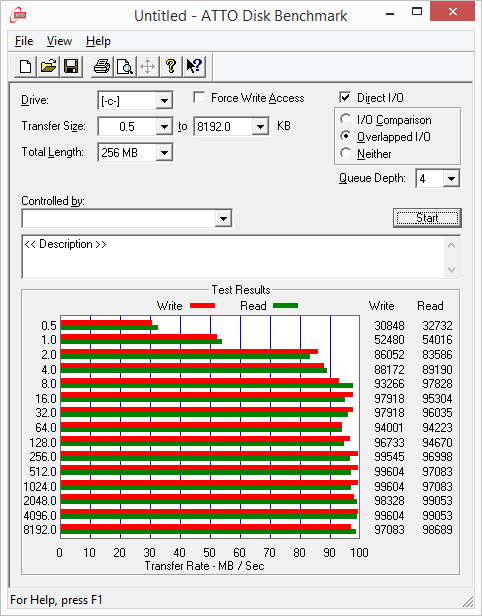Select the I/O Comparison radio option

tap(346, 119)
